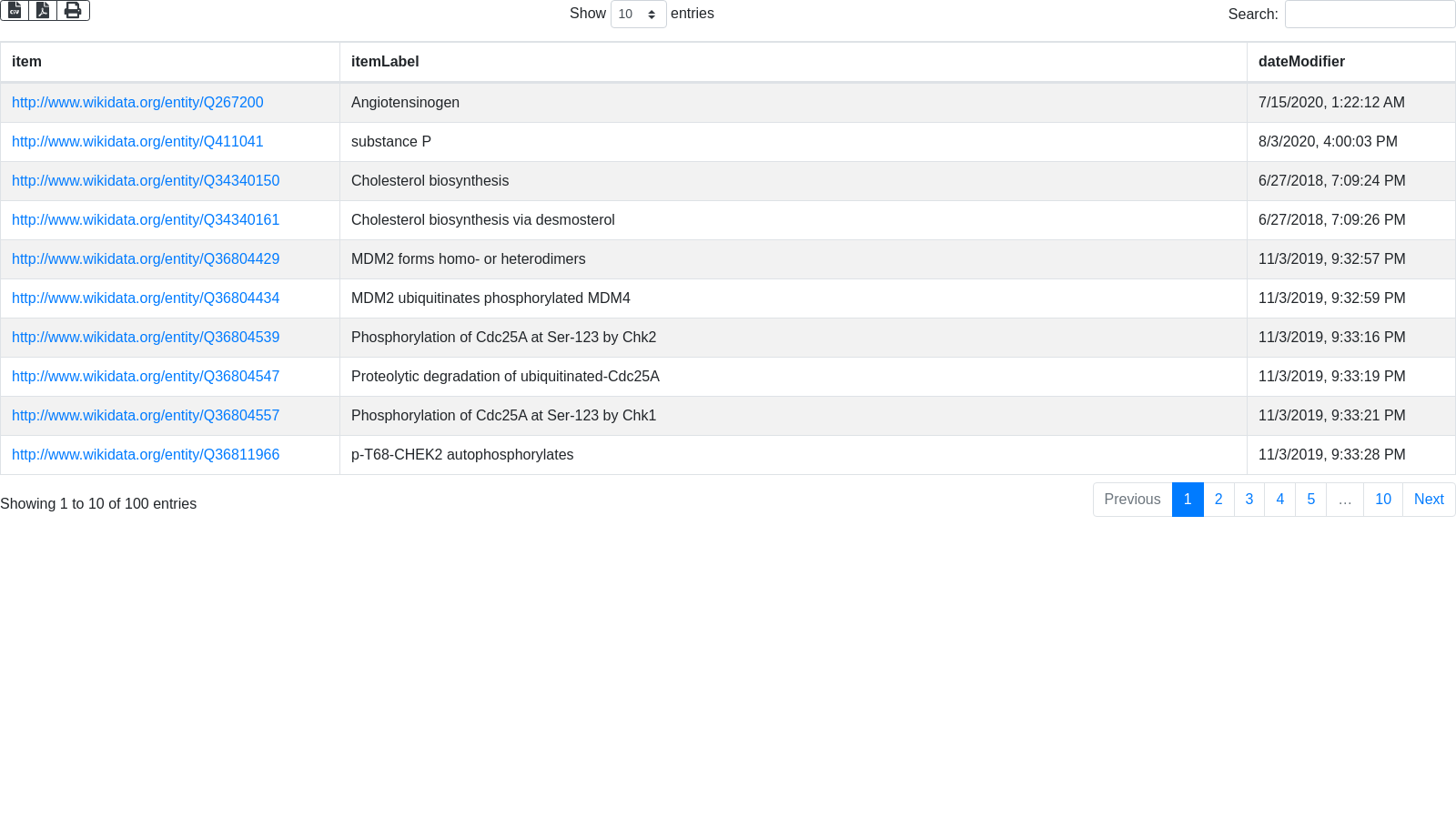Sort by the itemLabel column header
This screenshot has width=1456, height=819.
[x=794, y=62]
